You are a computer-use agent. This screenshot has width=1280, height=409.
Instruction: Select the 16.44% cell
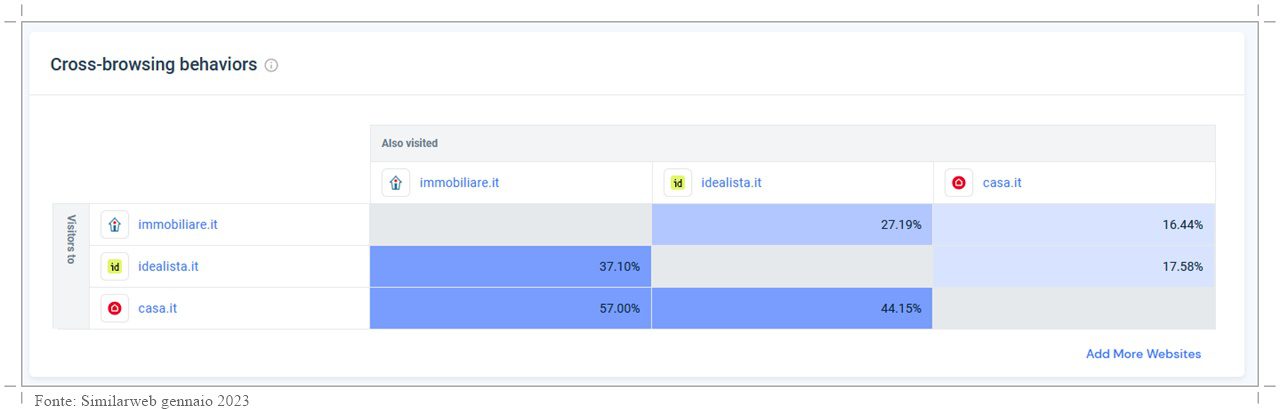[1074, 225]
